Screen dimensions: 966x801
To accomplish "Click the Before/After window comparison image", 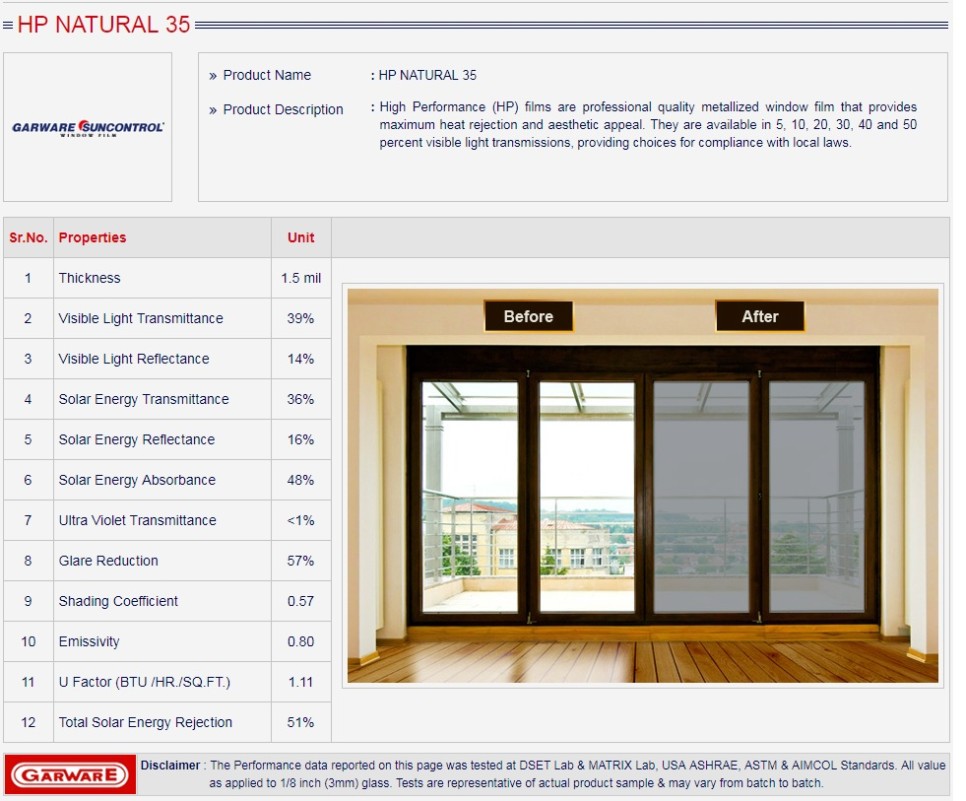I will coord(643,486).
